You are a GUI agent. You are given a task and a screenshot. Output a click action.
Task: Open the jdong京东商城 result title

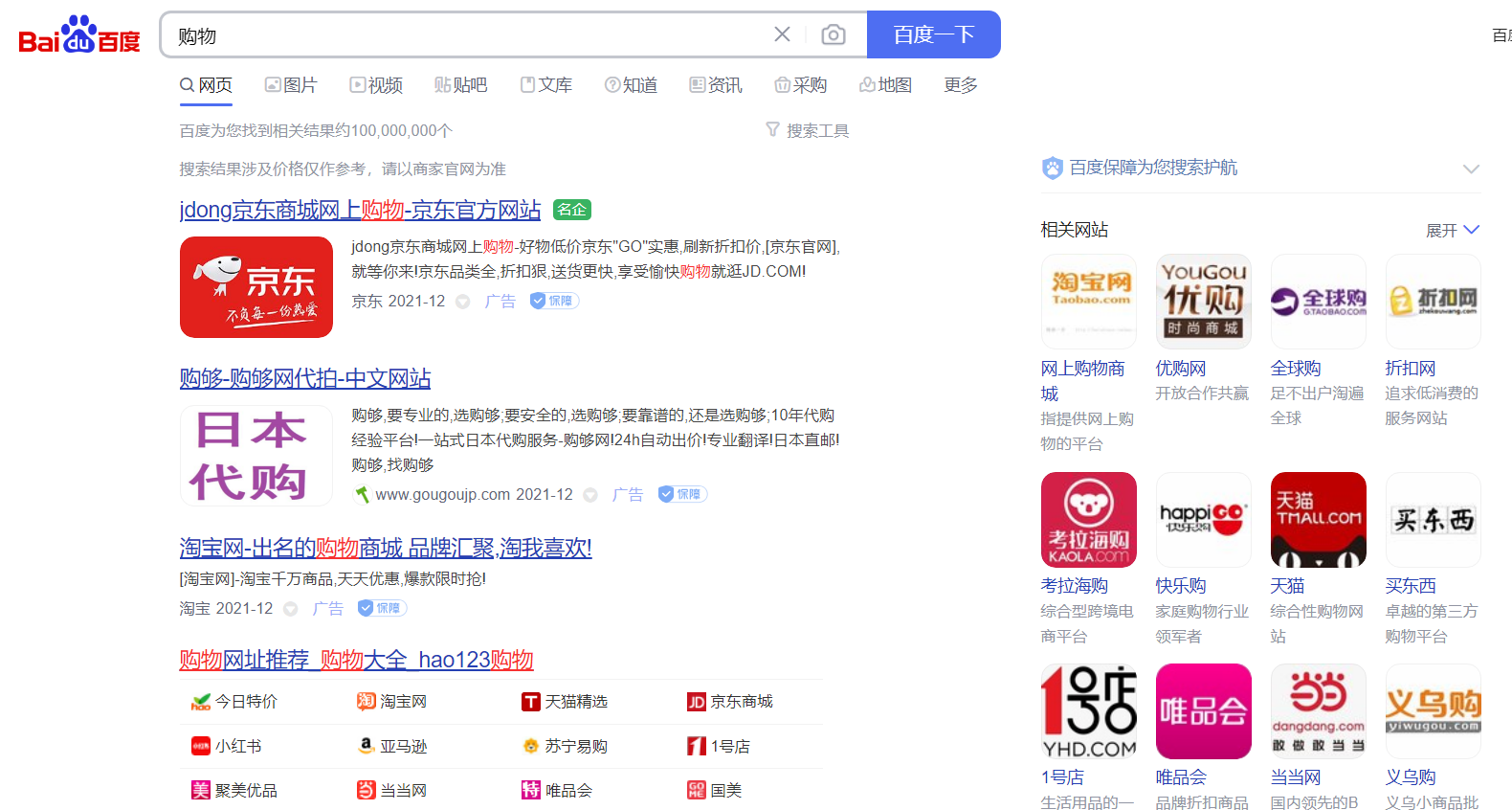(360, 210)
